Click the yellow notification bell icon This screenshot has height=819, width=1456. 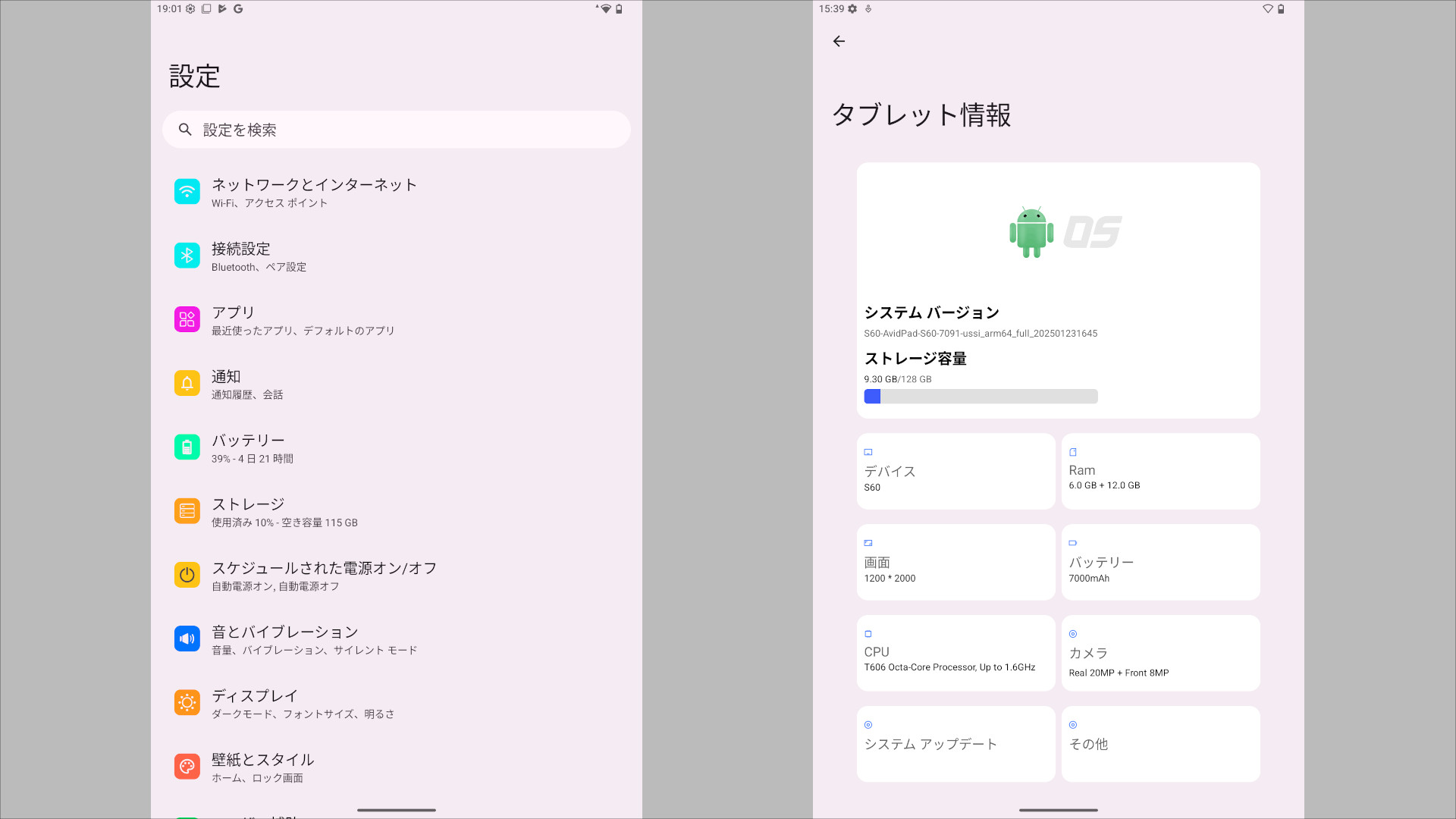(187, 384)
